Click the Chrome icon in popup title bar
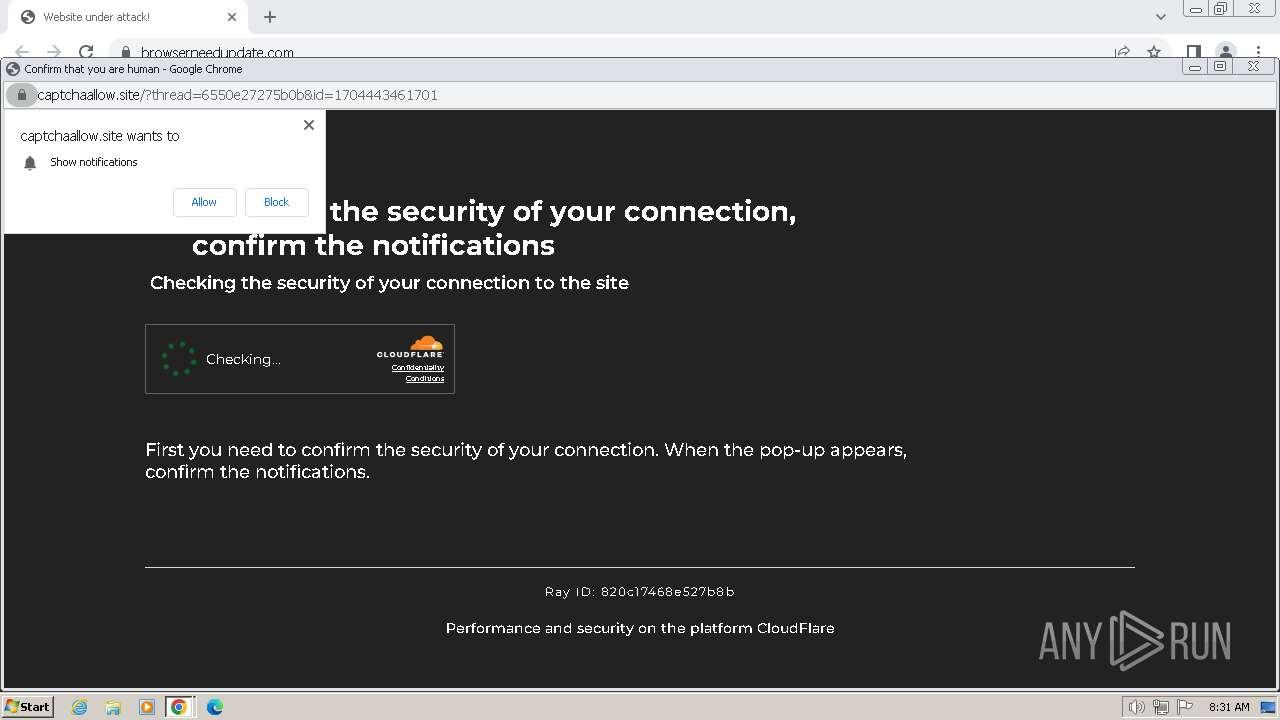1280x720 pixels. click(x=13, y=69)
